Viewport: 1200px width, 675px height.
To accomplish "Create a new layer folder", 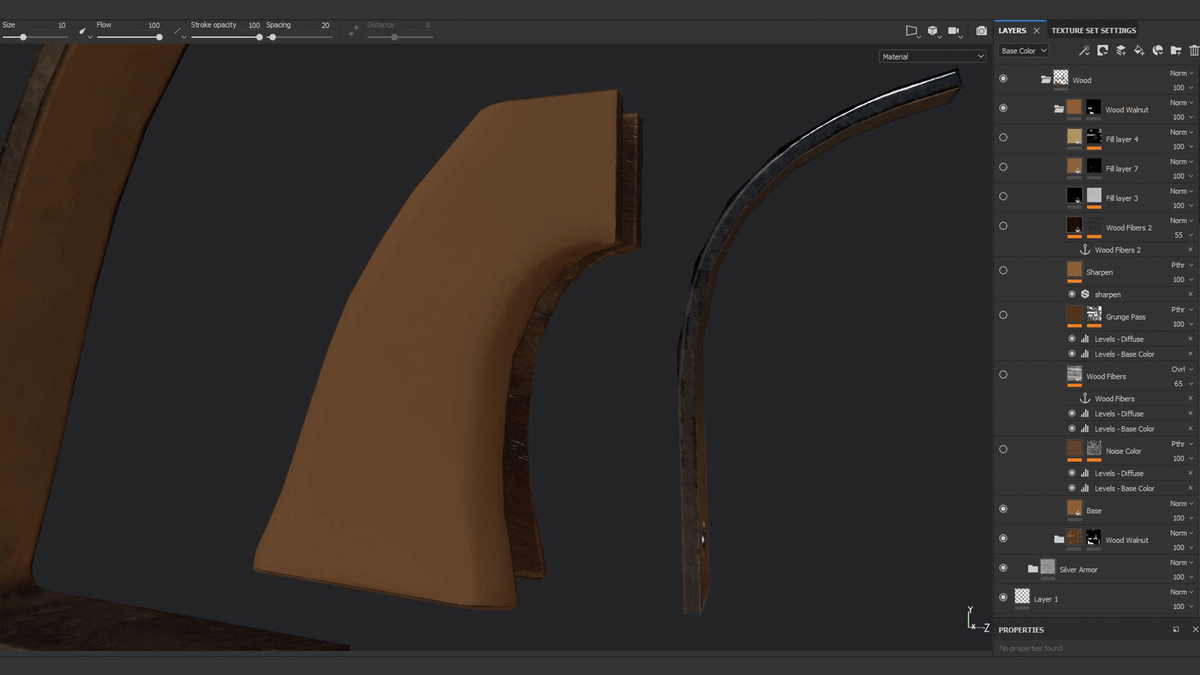I will click(1176, 51).
